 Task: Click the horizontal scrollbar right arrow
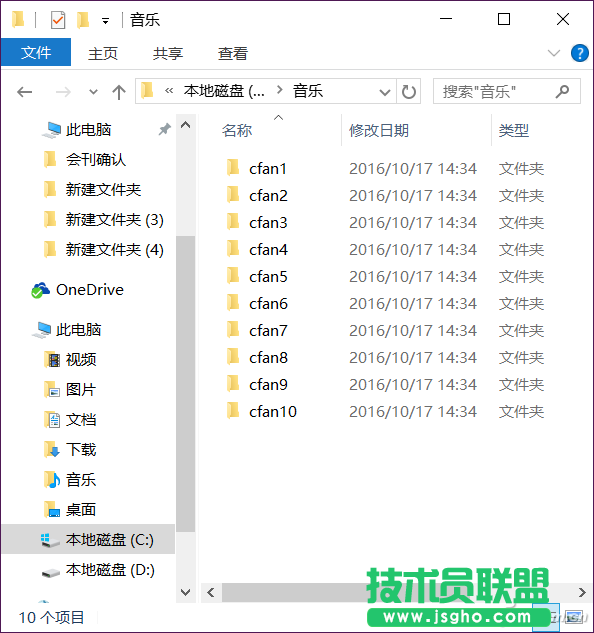[x=582, y=593]
